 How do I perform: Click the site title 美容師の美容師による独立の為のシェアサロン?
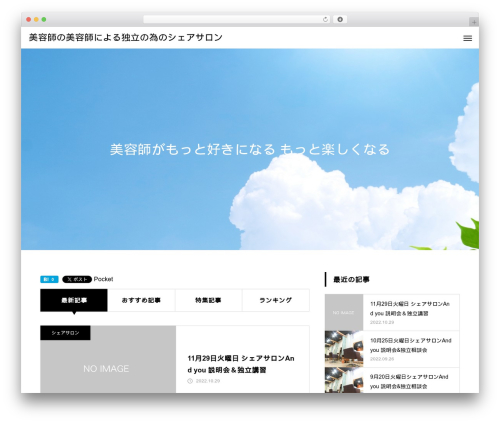click(x=125, y=37)
